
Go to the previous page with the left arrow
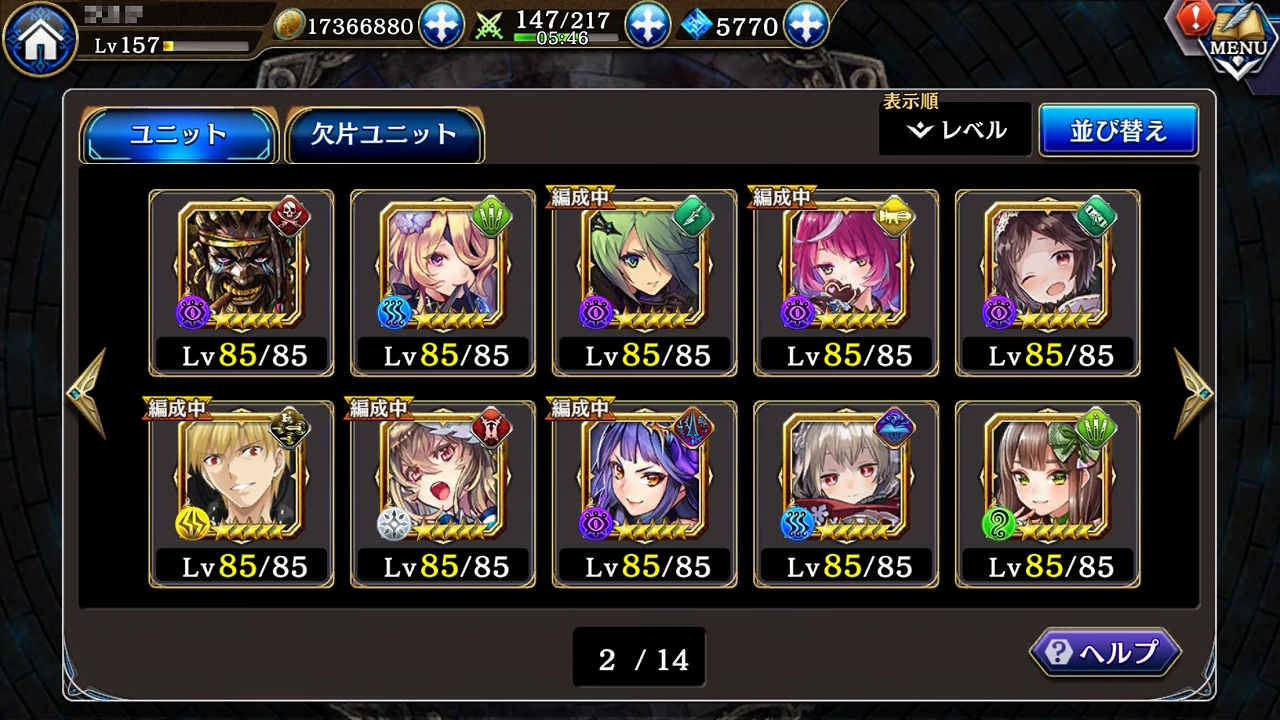(x=87, y=393)
